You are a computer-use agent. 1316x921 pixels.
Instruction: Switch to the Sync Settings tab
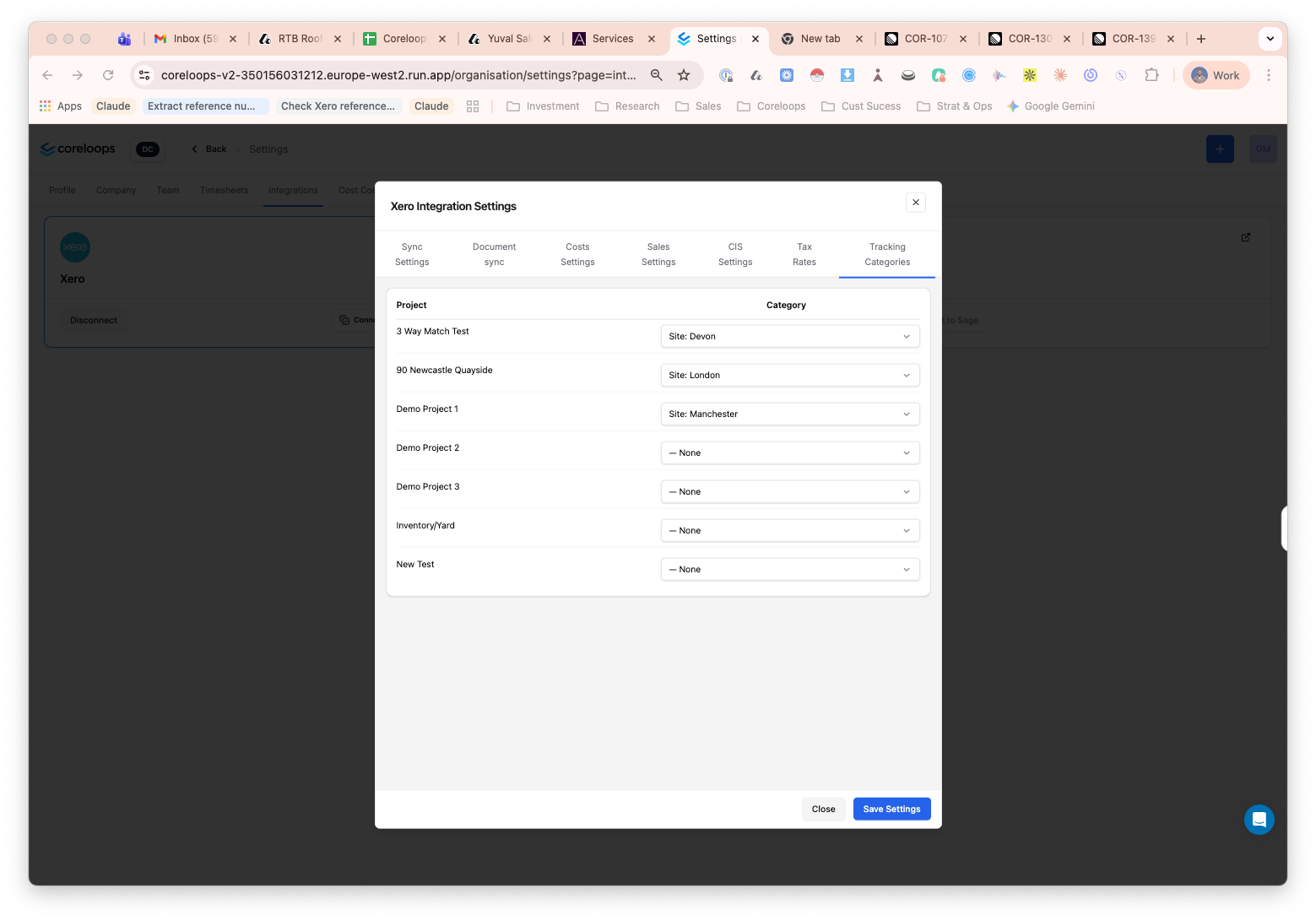[x=412, y=254]
